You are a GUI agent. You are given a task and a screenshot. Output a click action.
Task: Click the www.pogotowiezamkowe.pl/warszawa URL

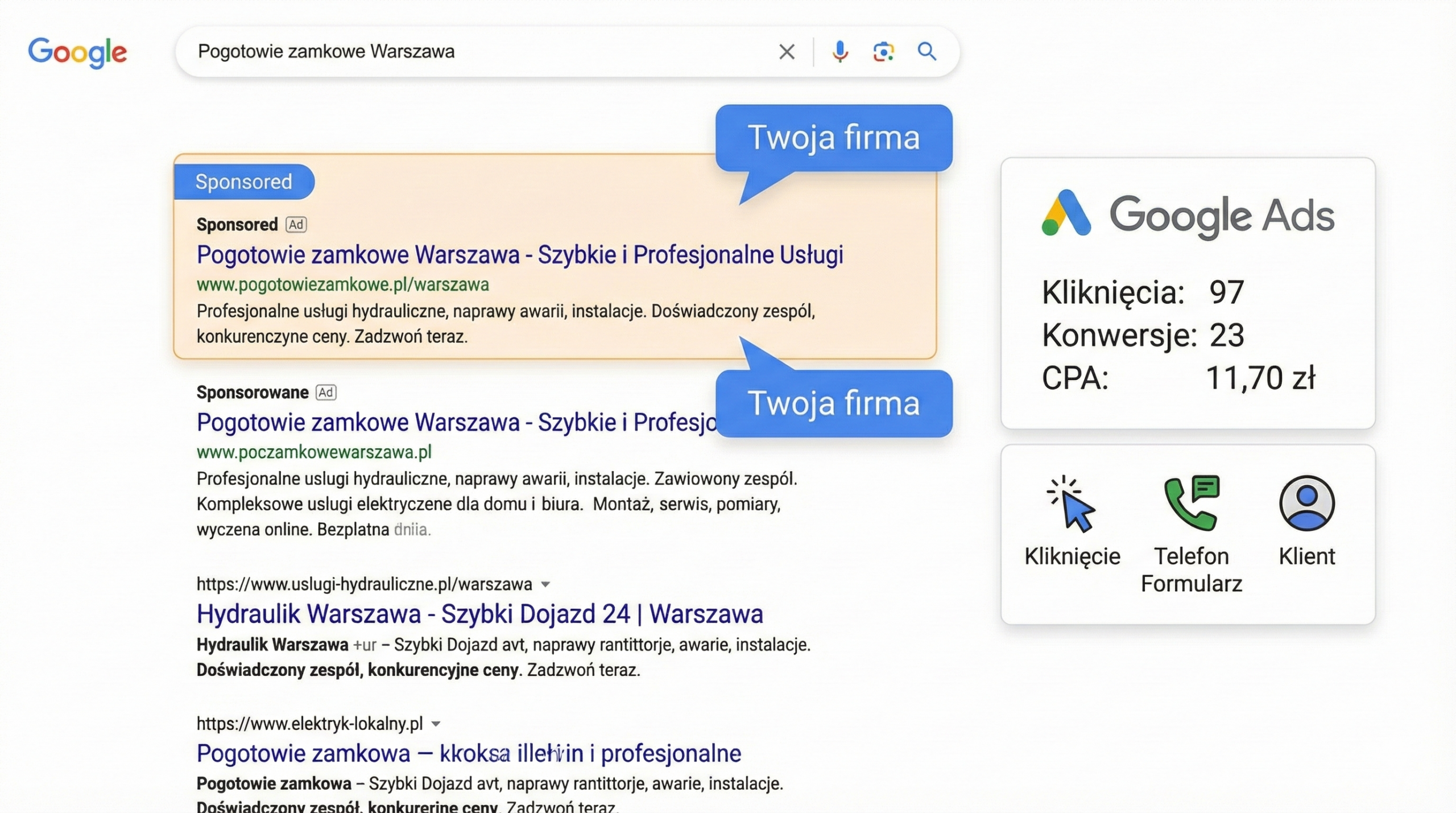343,284
